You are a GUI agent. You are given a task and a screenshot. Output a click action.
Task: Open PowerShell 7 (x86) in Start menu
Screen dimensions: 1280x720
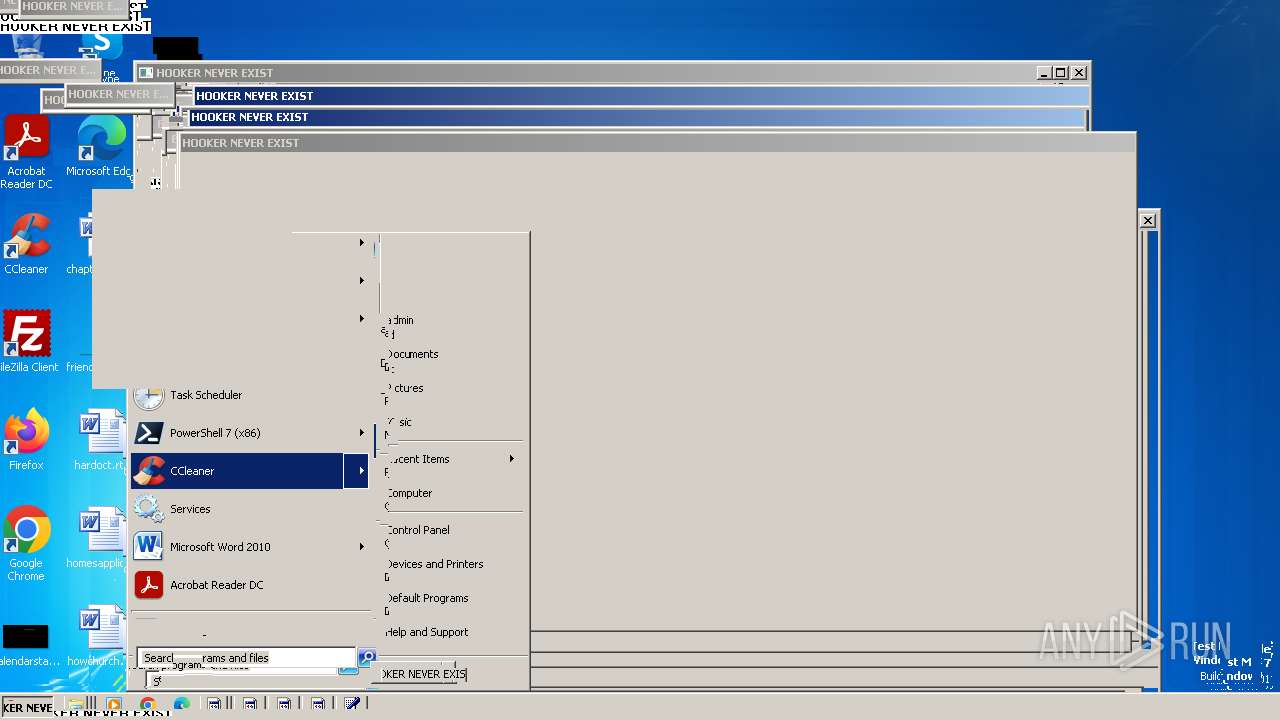[x=250, y=433]
